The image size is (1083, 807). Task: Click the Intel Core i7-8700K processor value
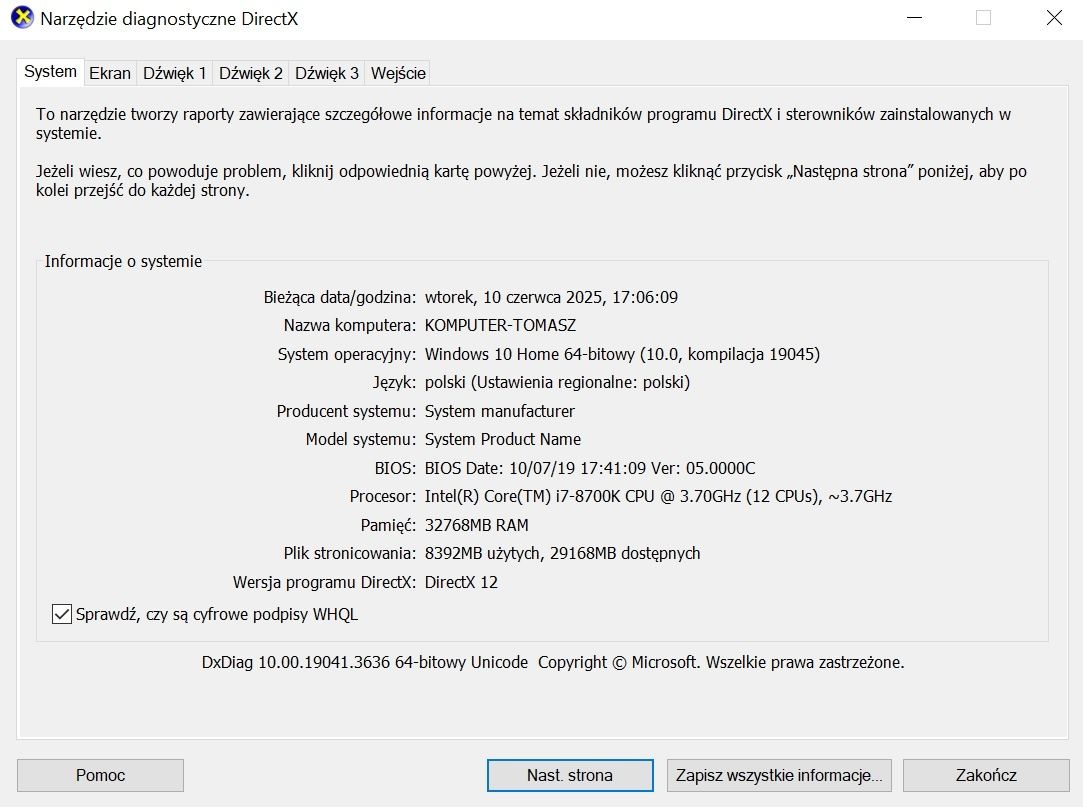click(x=658, y=497)
